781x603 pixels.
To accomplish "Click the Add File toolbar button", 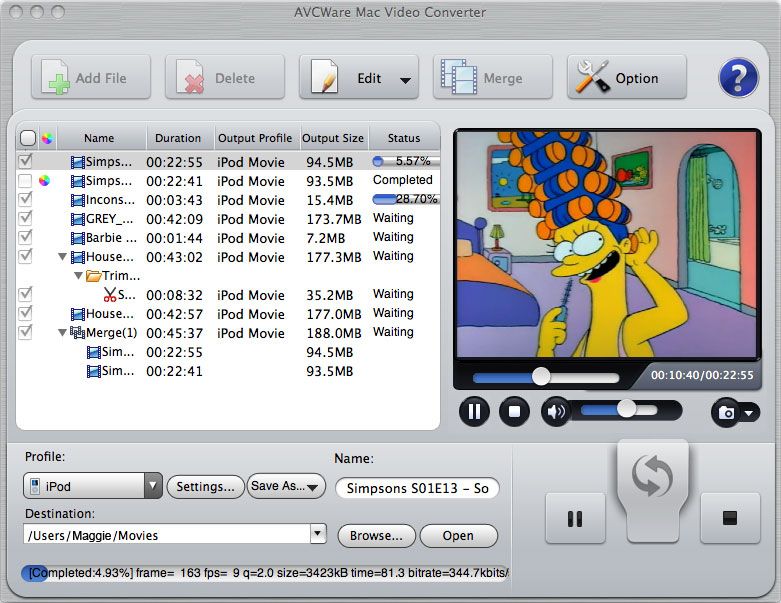I will pyautogui.click(x=91, y=77).
